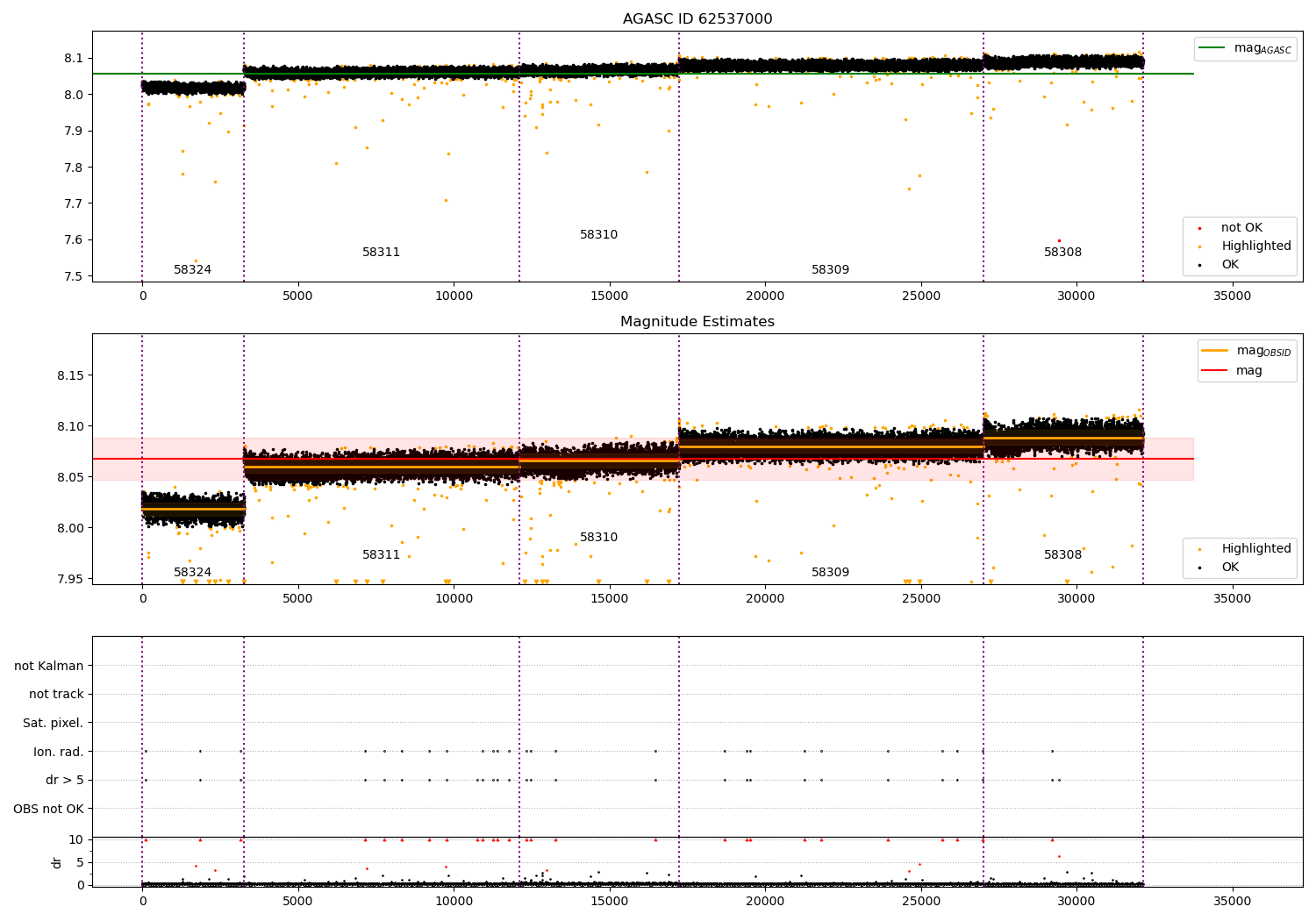Click the 8.15 y-axis tick in the middle plot
Viewport: 1316px width, 921px height.
[x=70, y=375]
